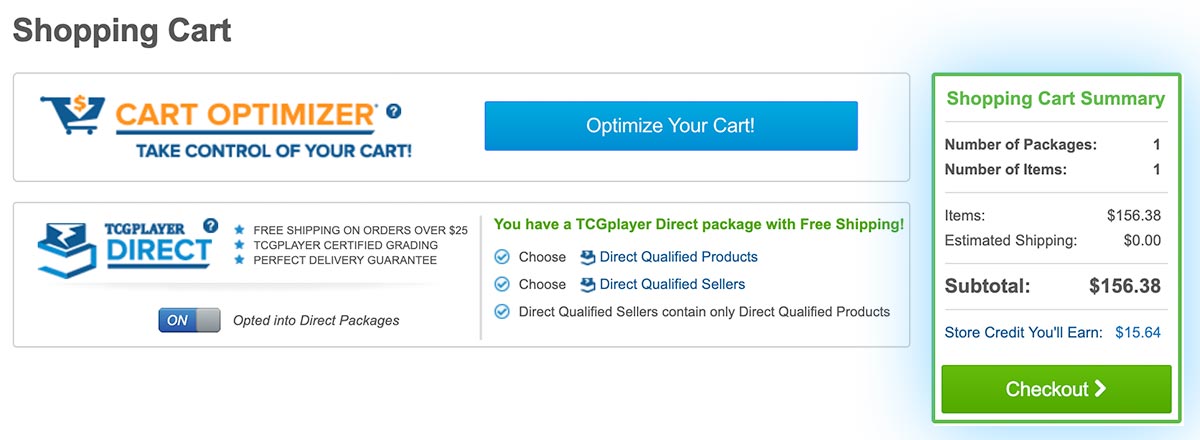Click the Direct icon beside Qualified Sellers
This screenshot has height=440, width=1200.
point(588,285)
